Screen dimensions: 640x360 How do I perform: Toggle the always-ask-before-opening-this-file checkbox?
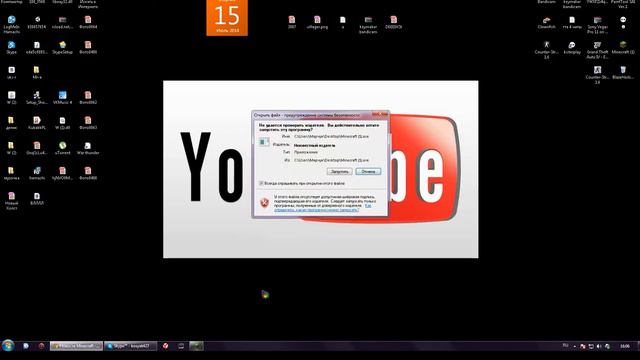261,184
